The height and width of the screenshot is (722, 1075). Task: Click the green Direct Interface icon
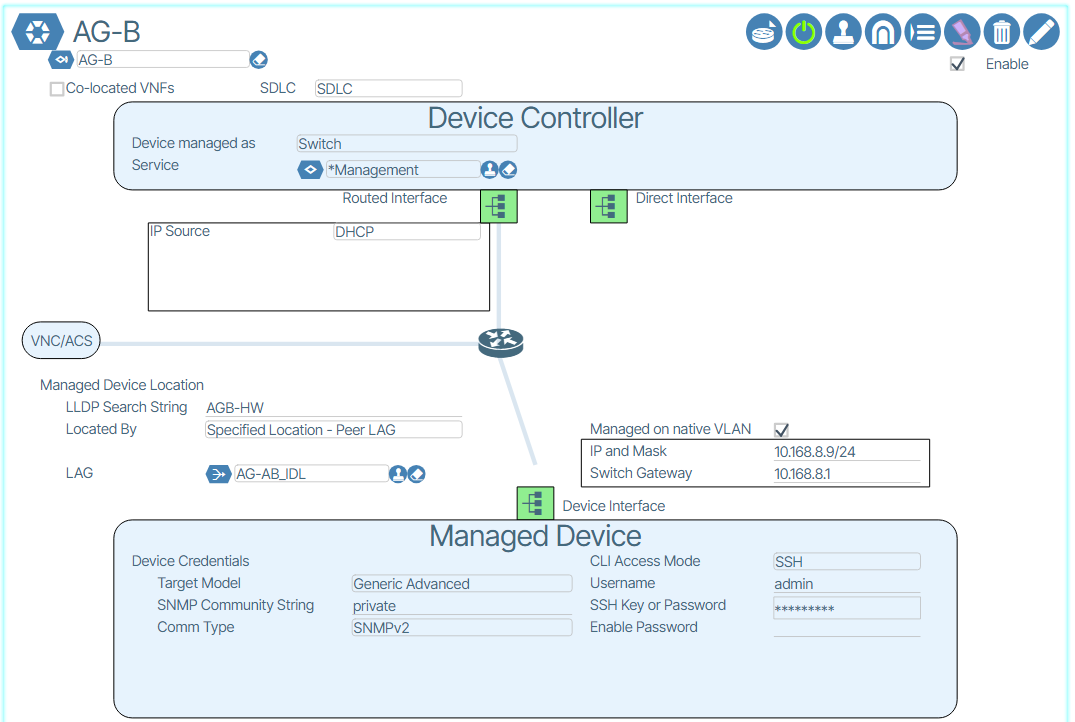[608, 206]
